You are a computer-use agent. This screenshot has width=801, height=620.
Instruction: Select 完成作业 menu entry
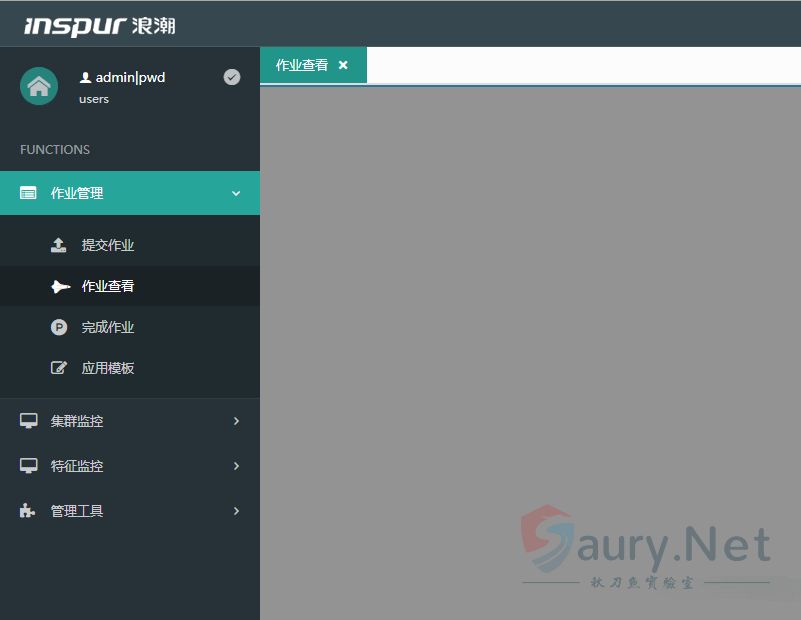click(107, 327)
